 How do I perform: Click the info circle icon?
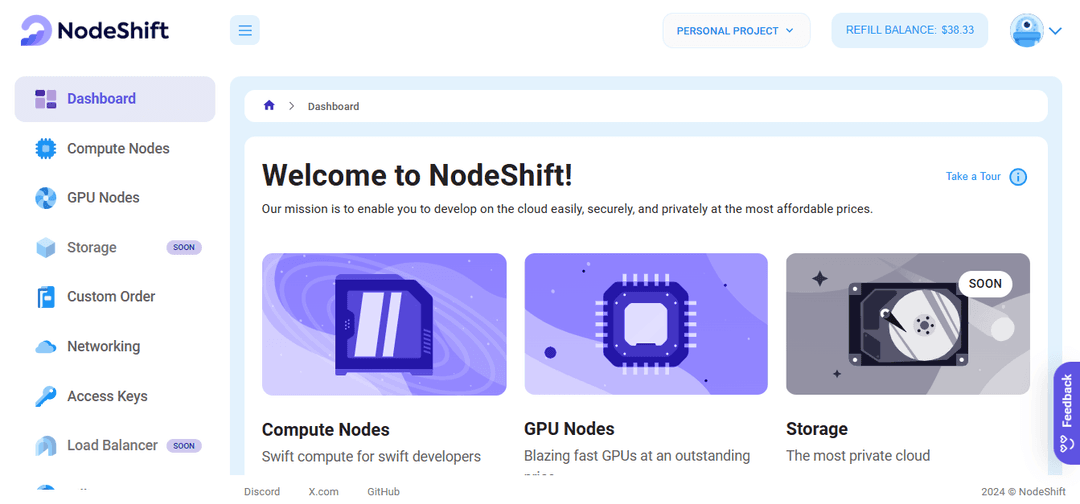pos(1018,177)
